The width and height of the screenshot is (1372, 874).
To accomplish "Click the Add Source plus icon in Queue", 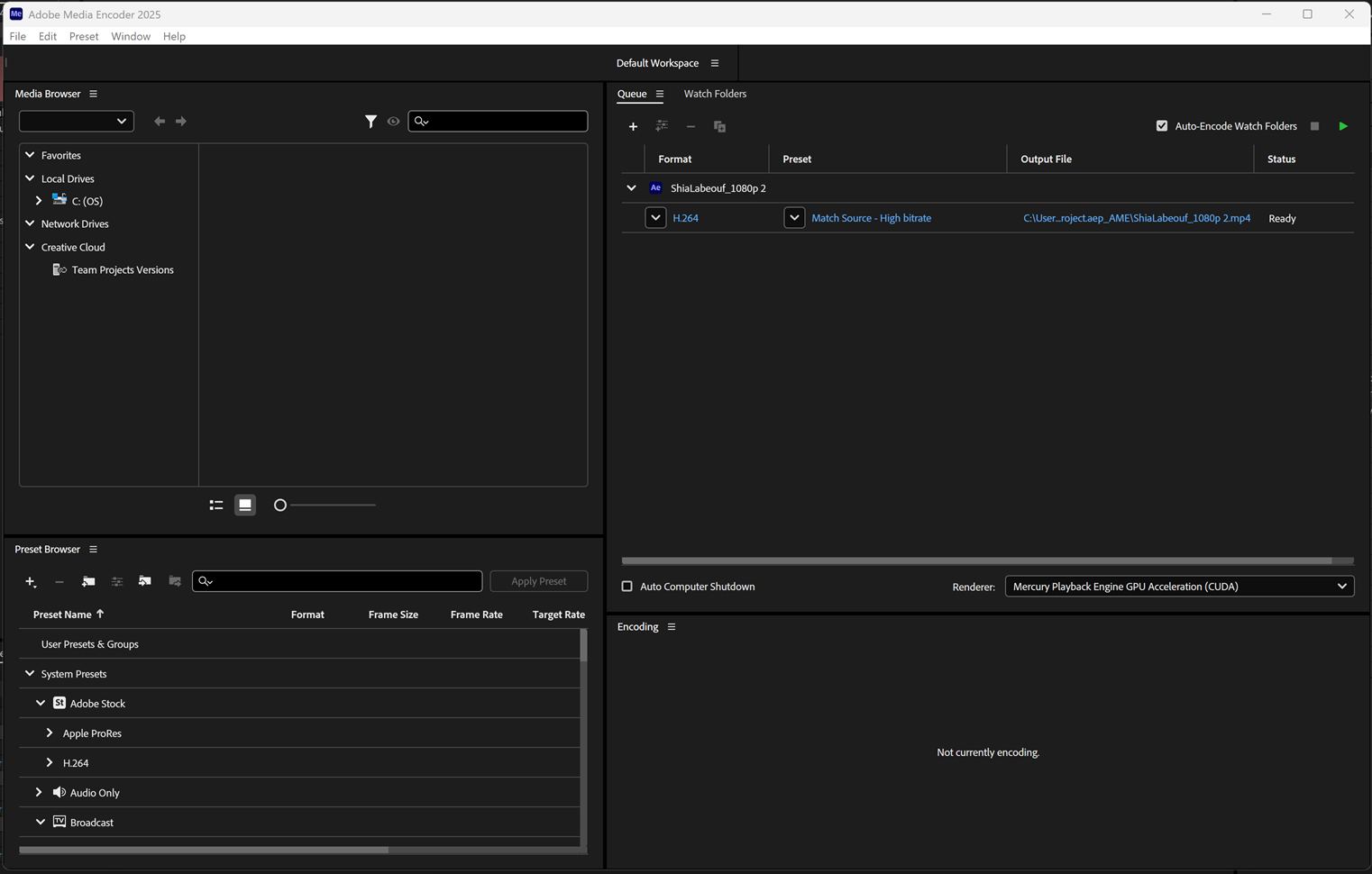I will [633, 126].
